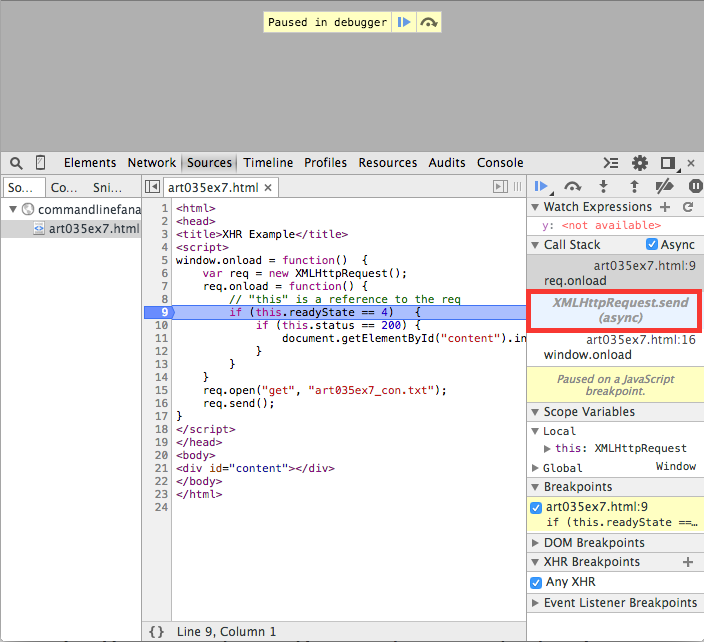Expand the Global scope
The image size is (704, 642).
click(535, 468)
